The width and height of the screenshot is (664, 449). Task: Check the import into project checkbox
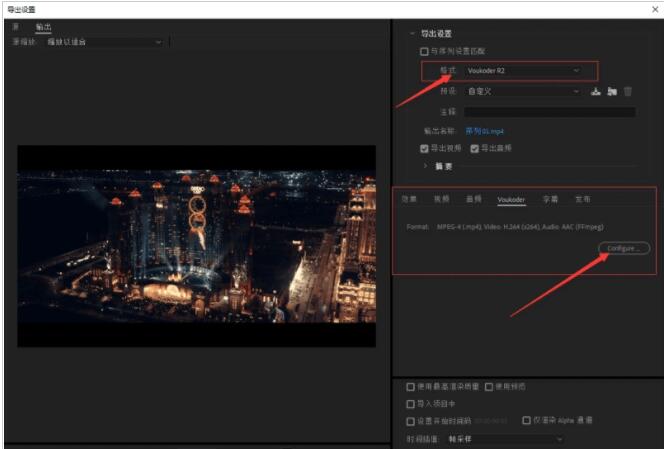[x=410, y=404]
